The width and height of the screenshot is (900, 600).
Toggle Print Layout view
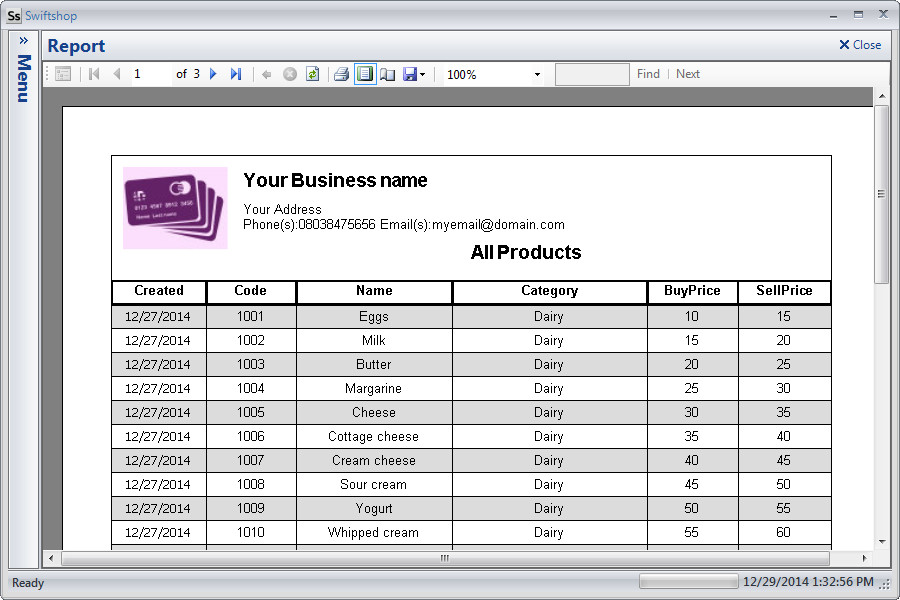(x=365, y=74)
